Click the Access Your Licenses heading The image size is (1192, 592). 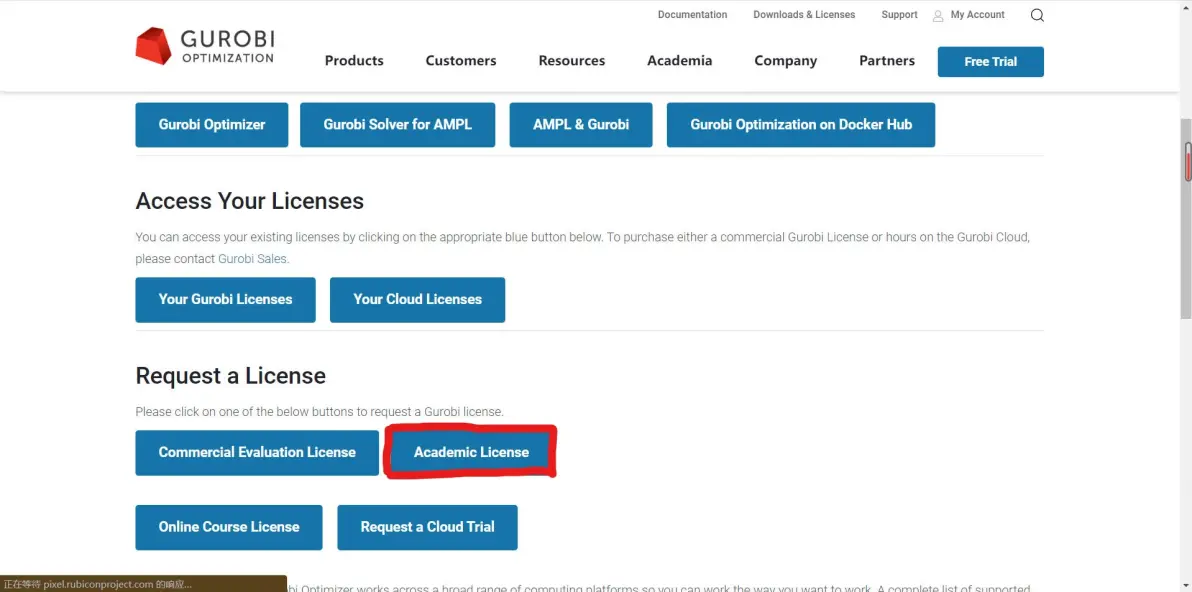click(x=249, y=201)
